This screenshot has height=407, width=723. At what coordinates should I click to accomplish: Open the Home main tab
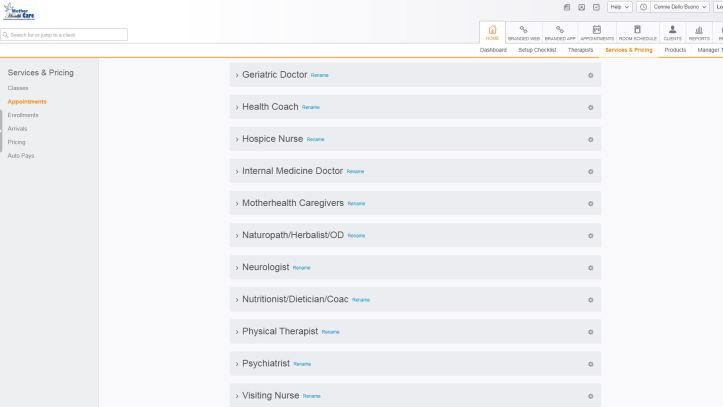(492, 33)
